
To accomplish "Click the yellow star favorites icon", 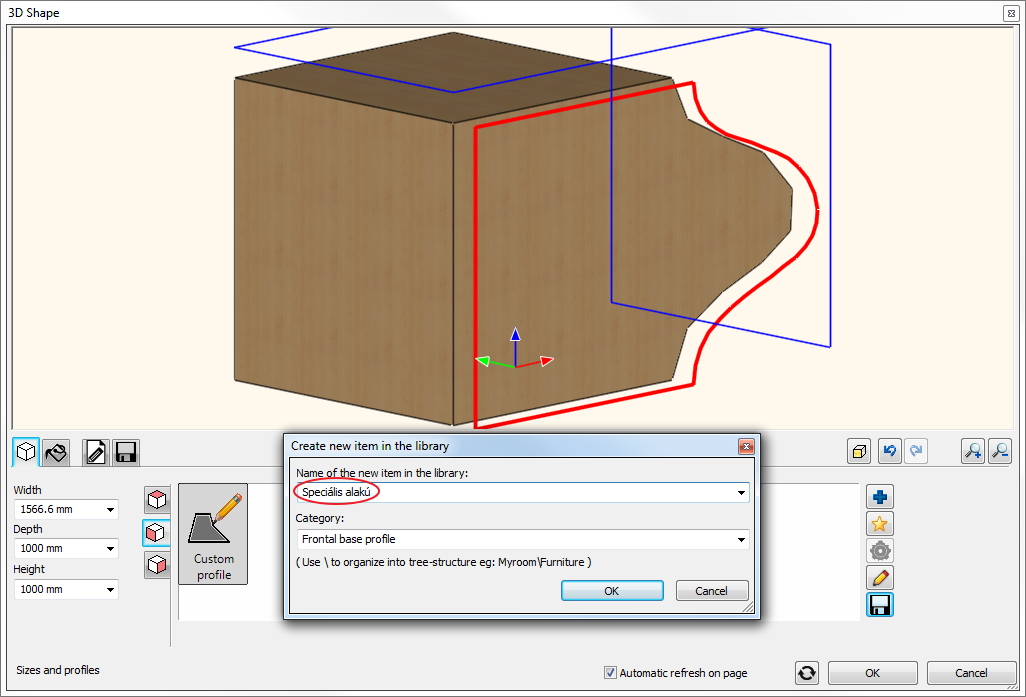I will pyautogui.click(x=880, y=524).
